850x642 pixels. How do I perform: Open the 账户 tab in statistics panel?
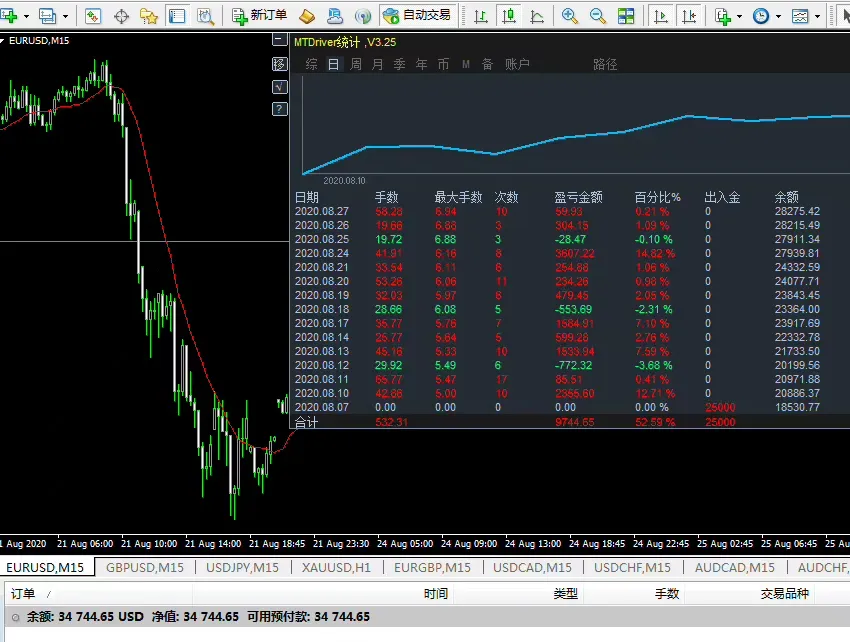[x=517, y=65]
